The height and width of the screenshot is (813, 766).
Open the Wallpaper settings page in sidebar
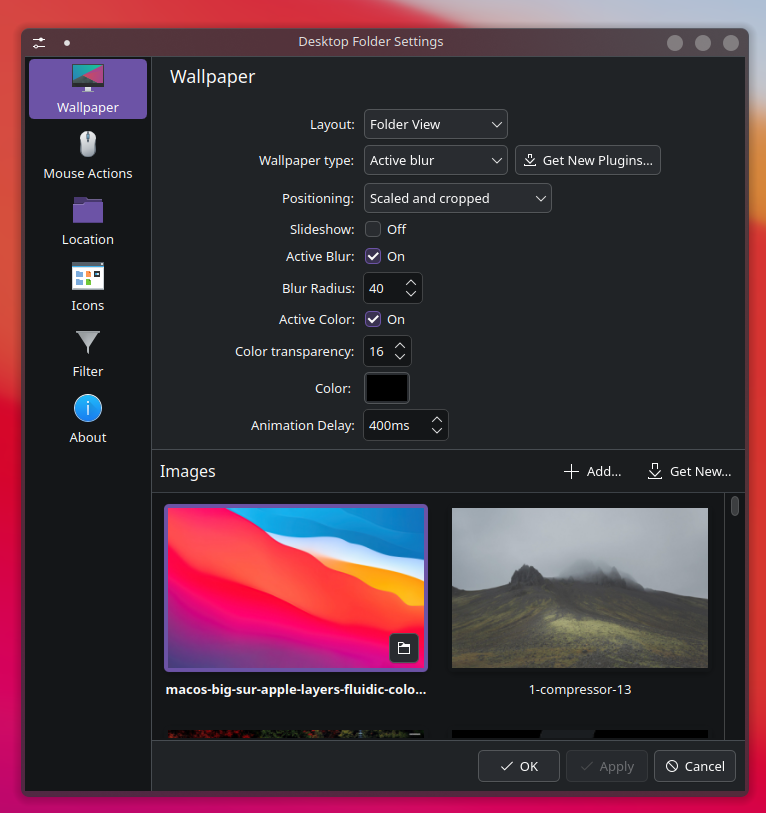click(88, 89)
